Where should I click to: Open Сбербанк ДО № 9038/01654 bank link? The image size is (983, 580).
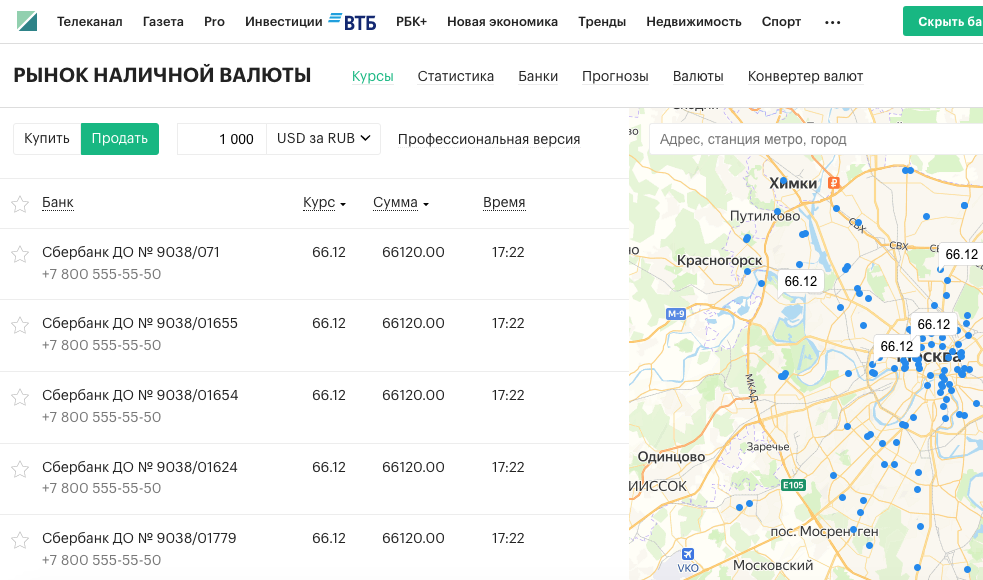pos(140,395)
